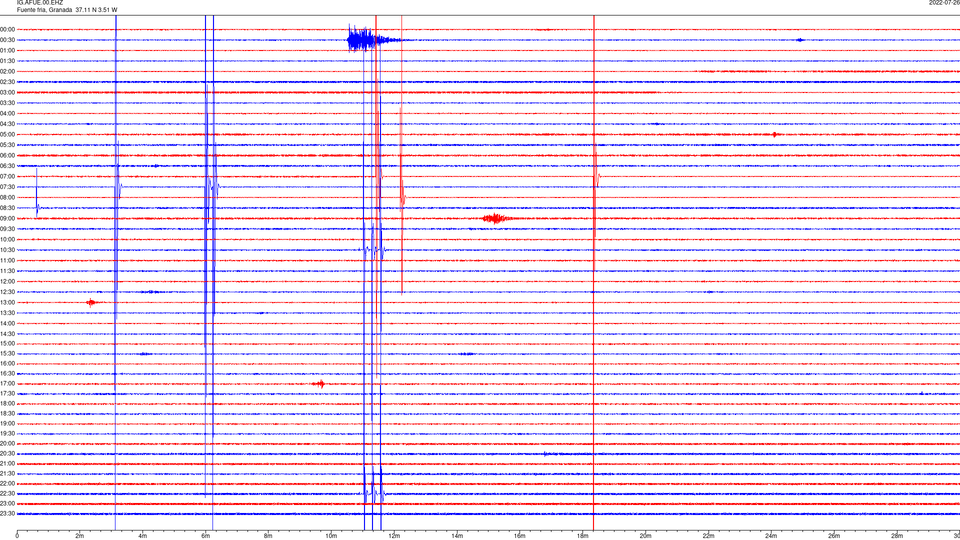
Task: Select the 23:00 trace time label
Action: pos(7,504)
